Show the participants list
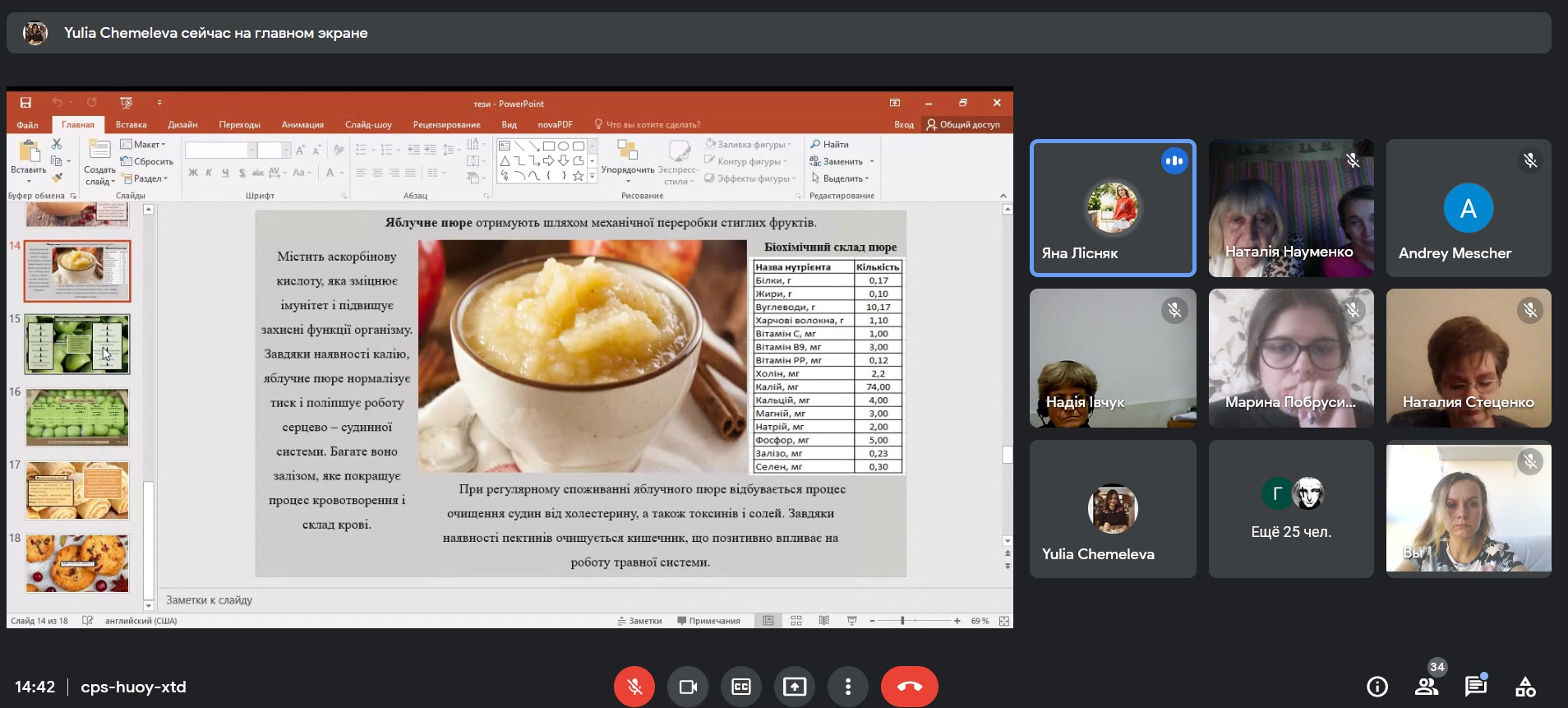The height and width of the screenshot is (708, 1568). 1427,687
